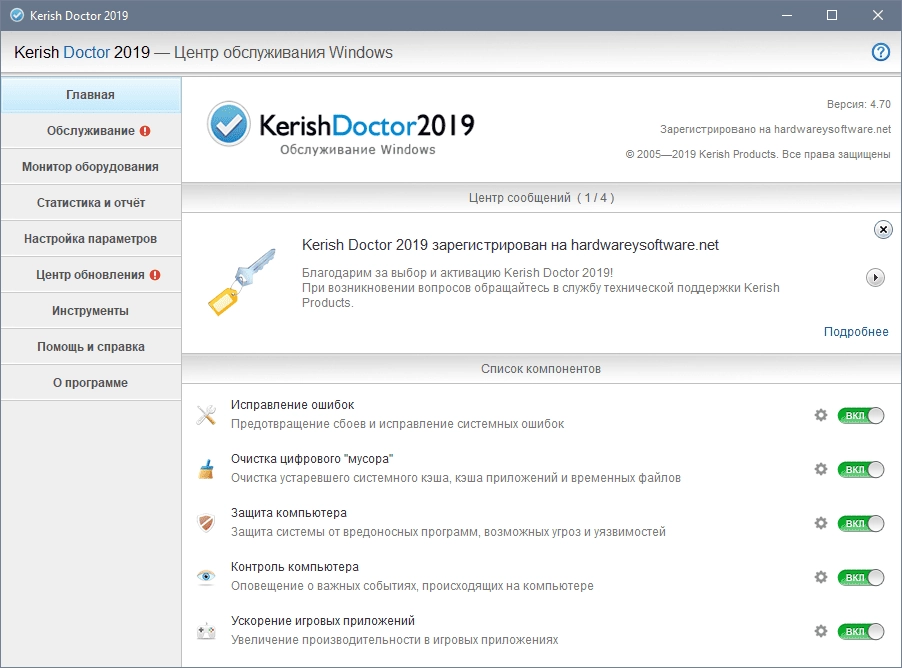This screenshot has width=902, height=668.
Task: Click the wrench and screwdriver error fixing icon
Action: click(206, 415)
